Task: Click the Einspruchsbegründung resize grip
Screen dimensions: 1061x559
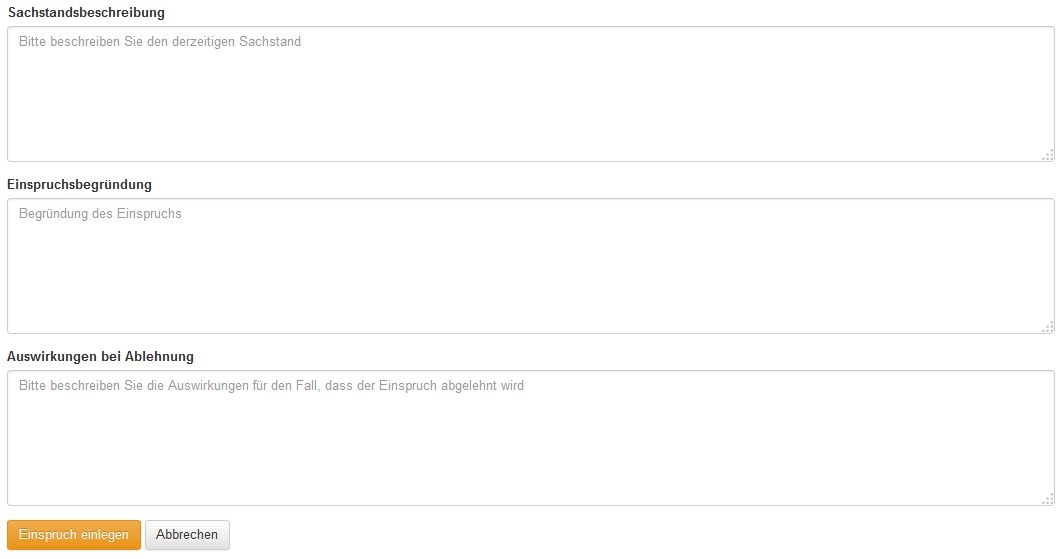Action: pyautogui.click(x=1047, y=326)
